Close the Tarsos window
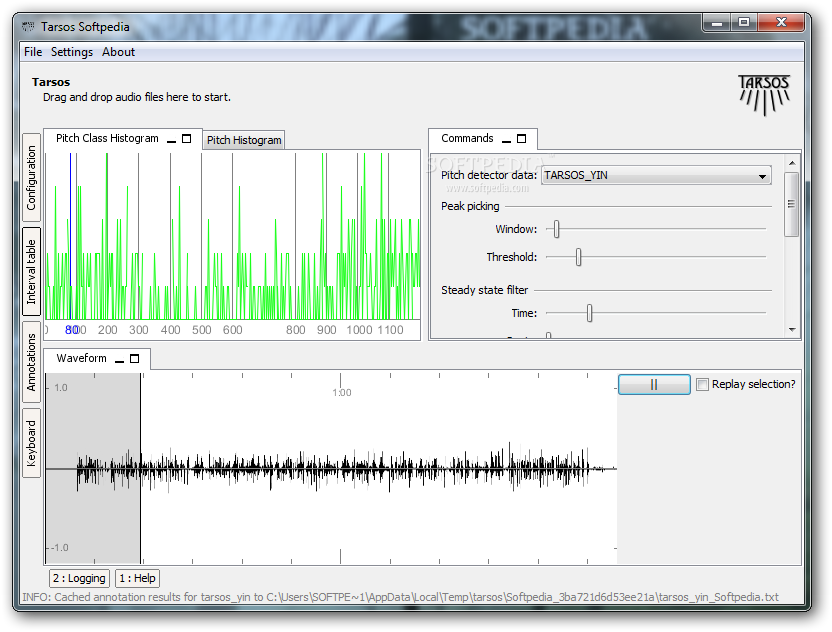The height and width of the screenshot is (632, 832). (x=781, y=22)
